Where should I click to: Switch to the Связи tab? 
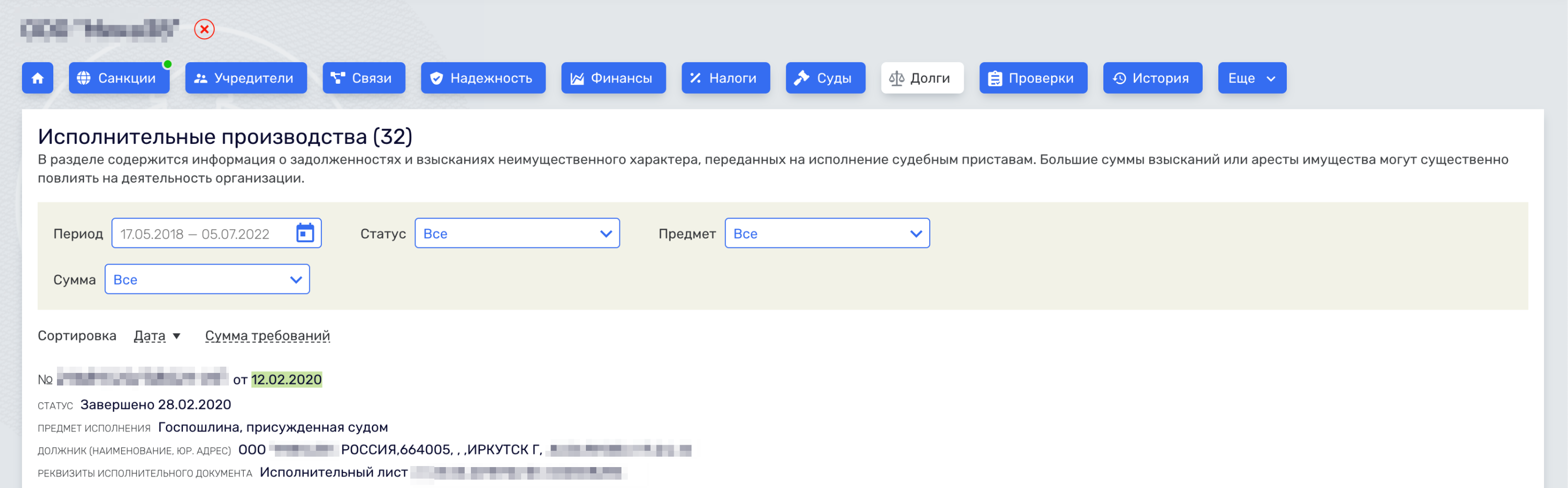click(x=364, y=78)
